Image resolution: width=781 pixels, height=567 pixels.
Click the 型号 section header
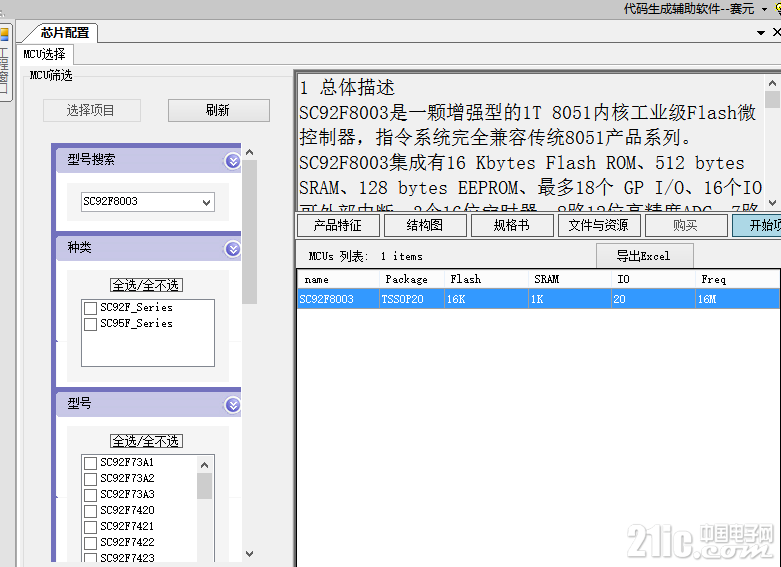(148, 404)
